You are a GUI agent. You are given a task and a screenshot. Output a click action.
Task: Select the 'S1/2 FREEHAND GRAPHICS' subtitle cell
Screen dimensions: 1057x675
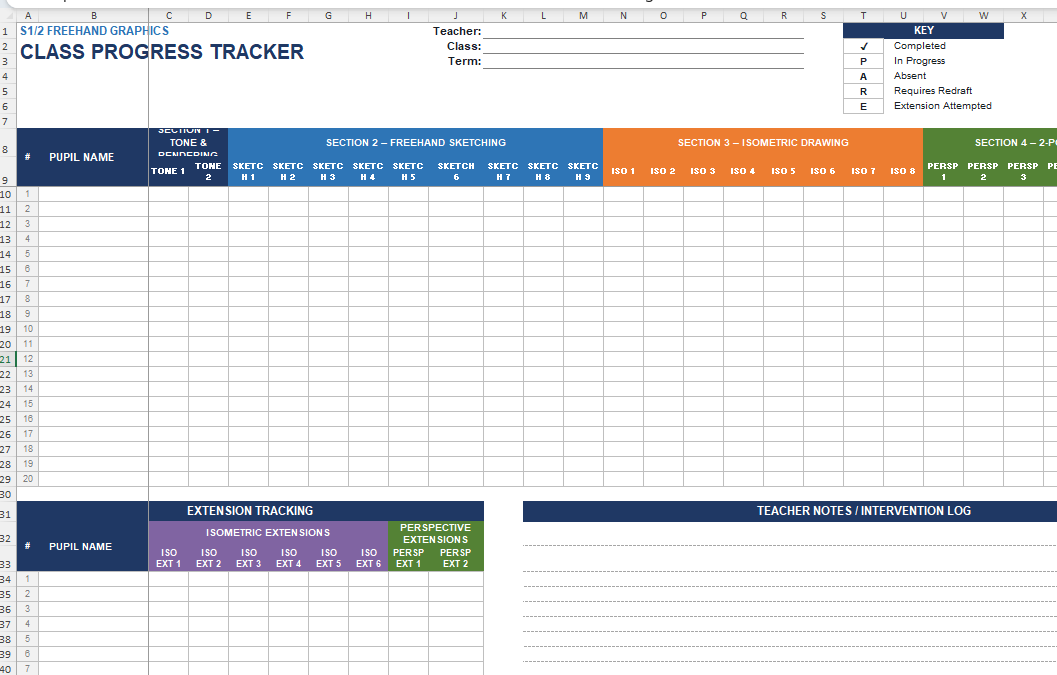[x=94, y=31]
